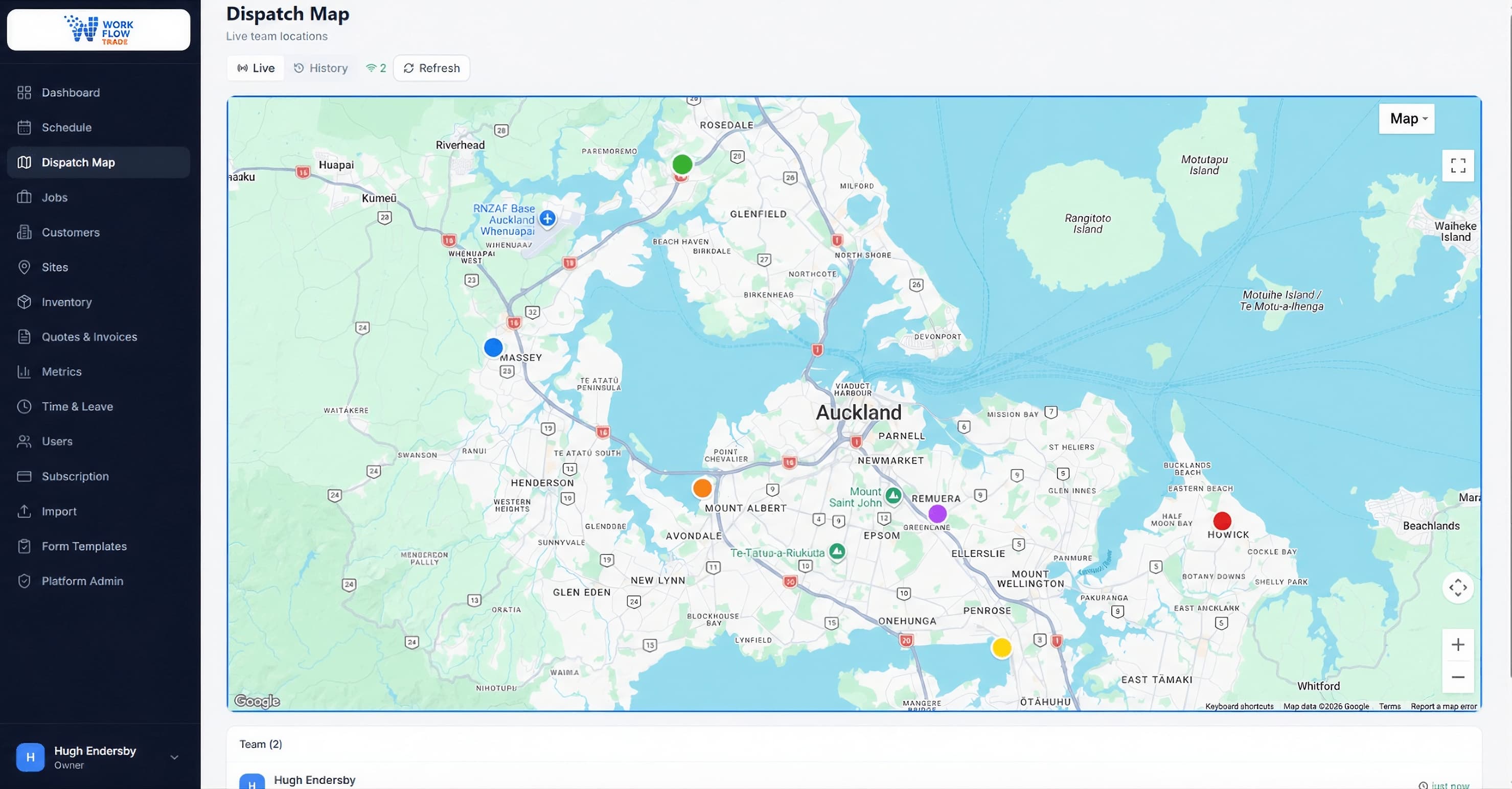Click the RNZAF Base Auckland airport icon
The width and height of the screenshot is (1512, 789).
[x=547, y=219]
